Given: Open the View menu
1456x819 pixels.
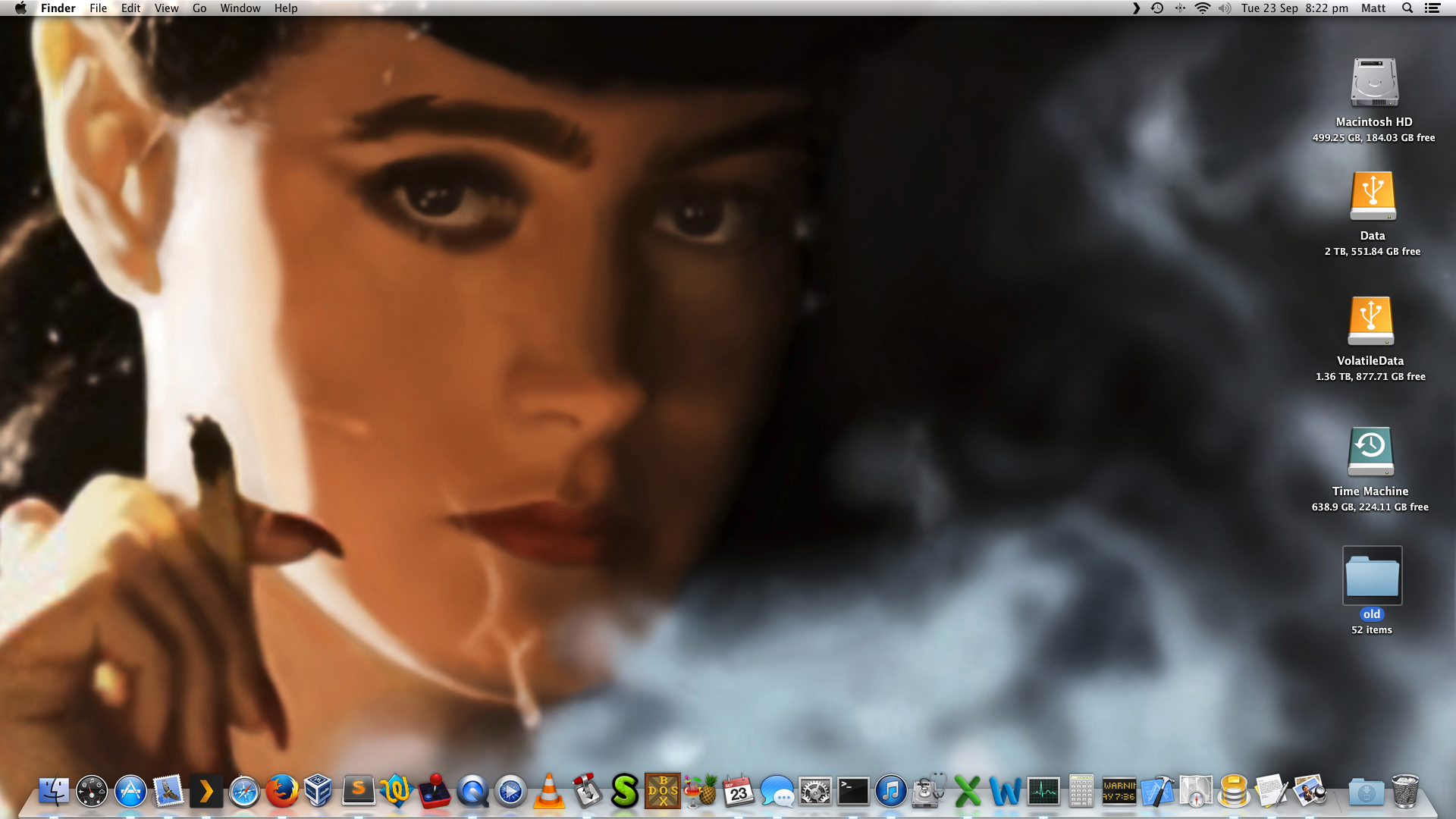Looking at the screenshot, I should point(166,8).
